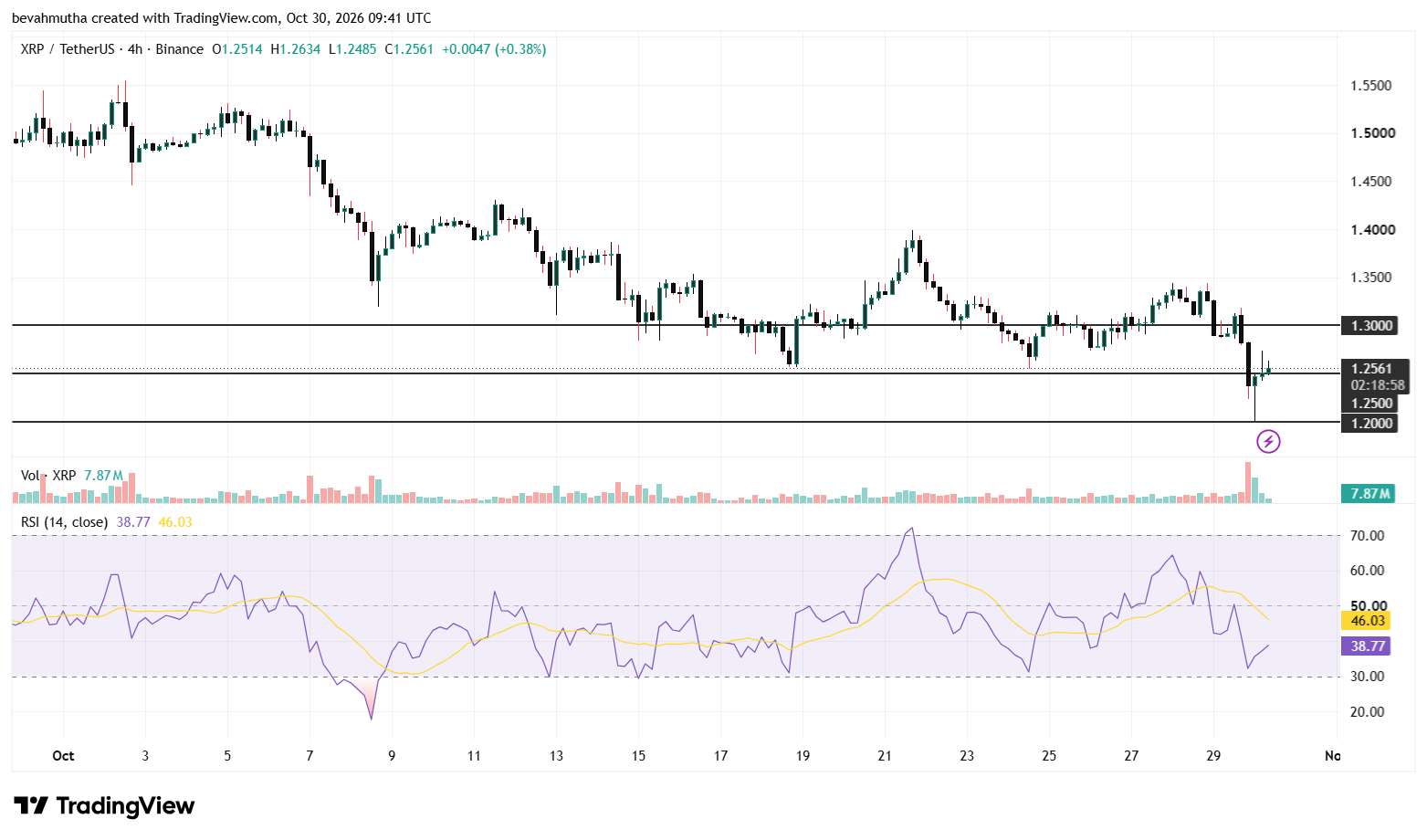The height and width of the screenshot is (840, 1427).
Task: Click the date 13 on the time axis
Action: coord(556,756)
